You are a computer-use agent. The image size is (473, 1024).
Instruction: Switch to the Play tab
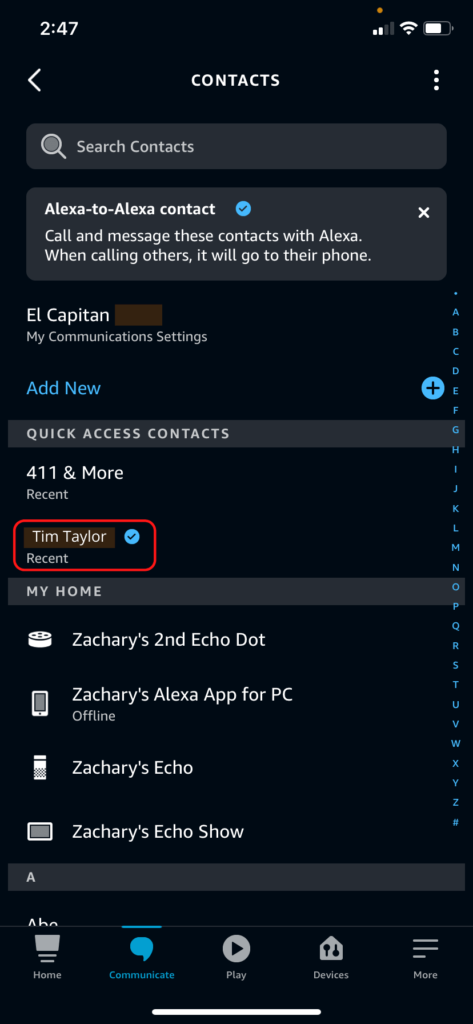tap(236, 957)
